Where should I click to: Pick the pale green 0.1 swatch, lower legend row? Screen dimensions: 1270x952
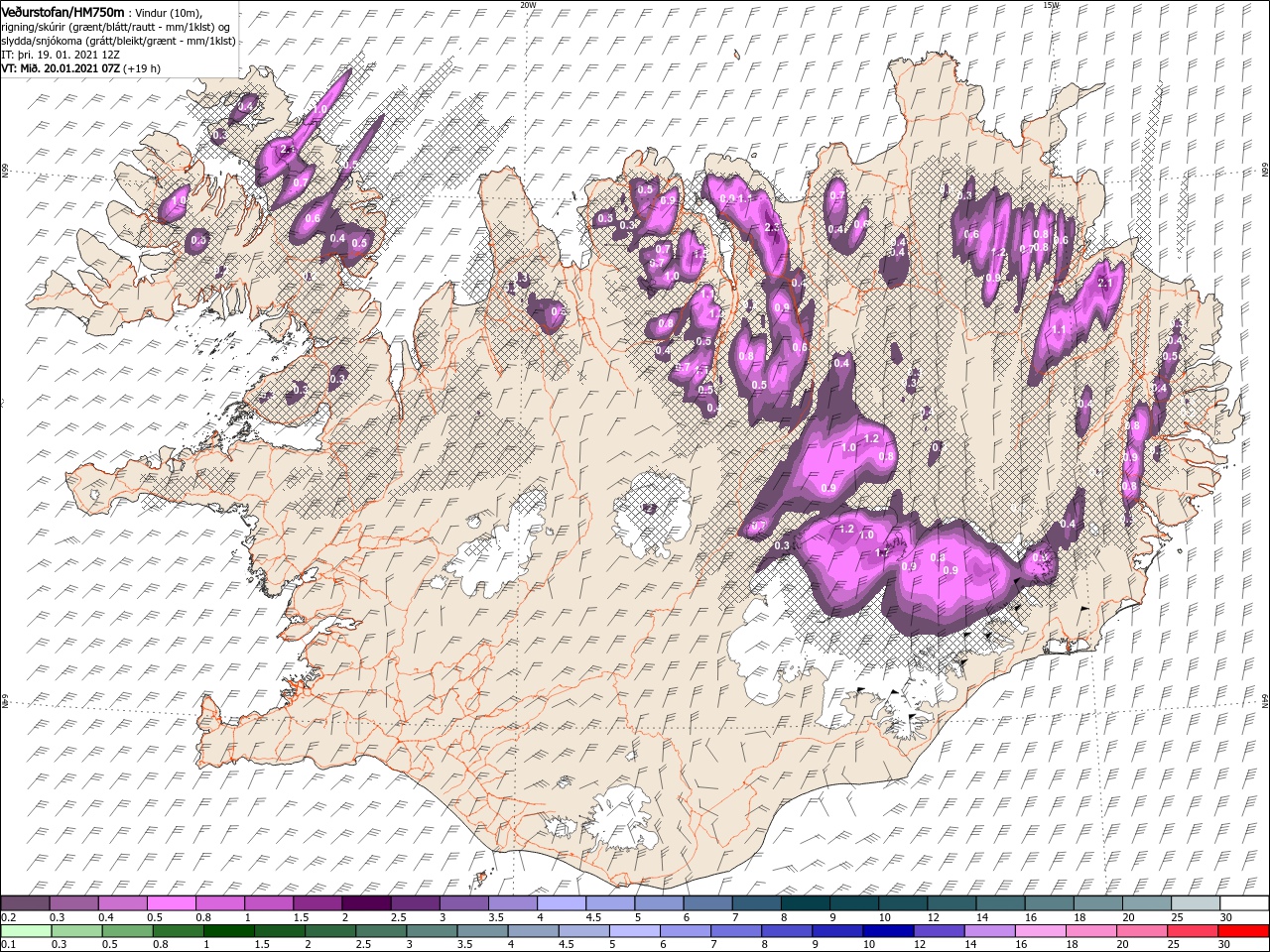26,931
